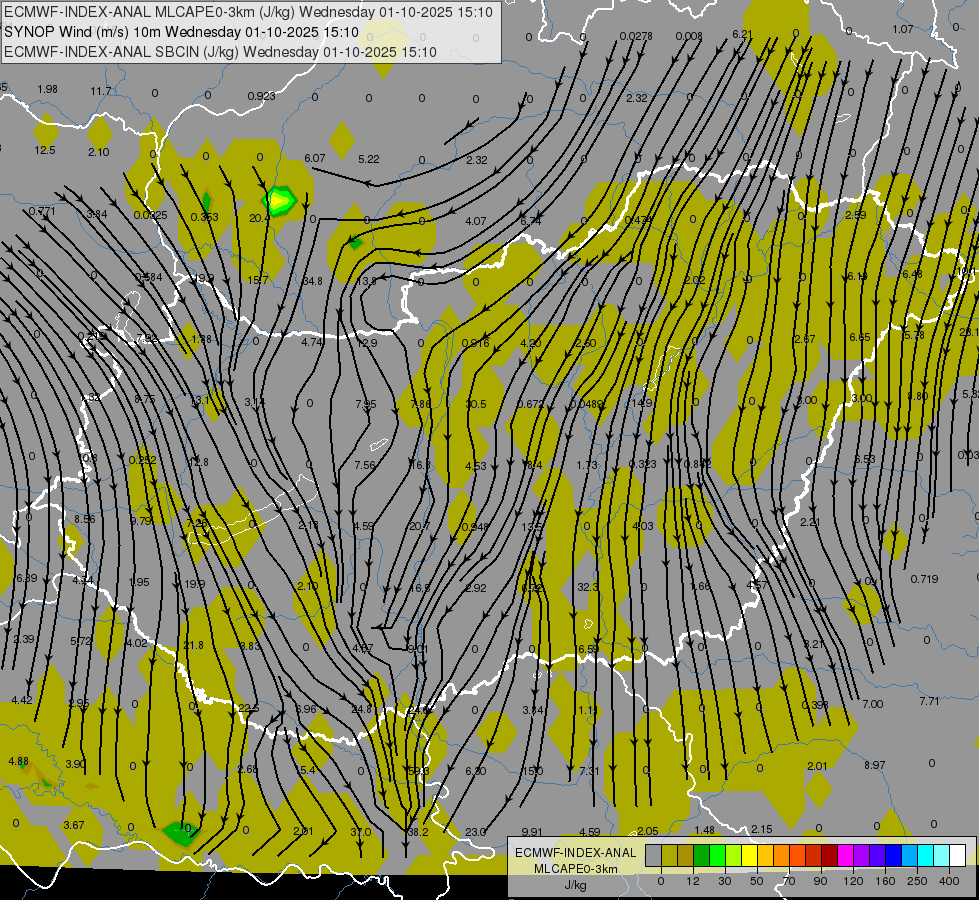Click the magenta legend color box
Viewport: 979px width, 900px height.
(x=845, y=856)
